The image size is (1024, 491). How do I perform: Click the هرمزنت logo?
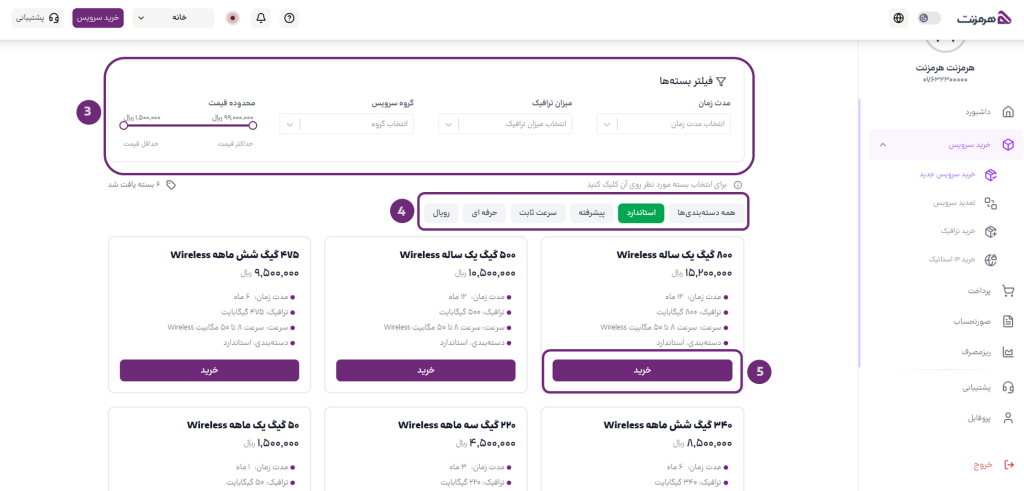tap(985, 18)
